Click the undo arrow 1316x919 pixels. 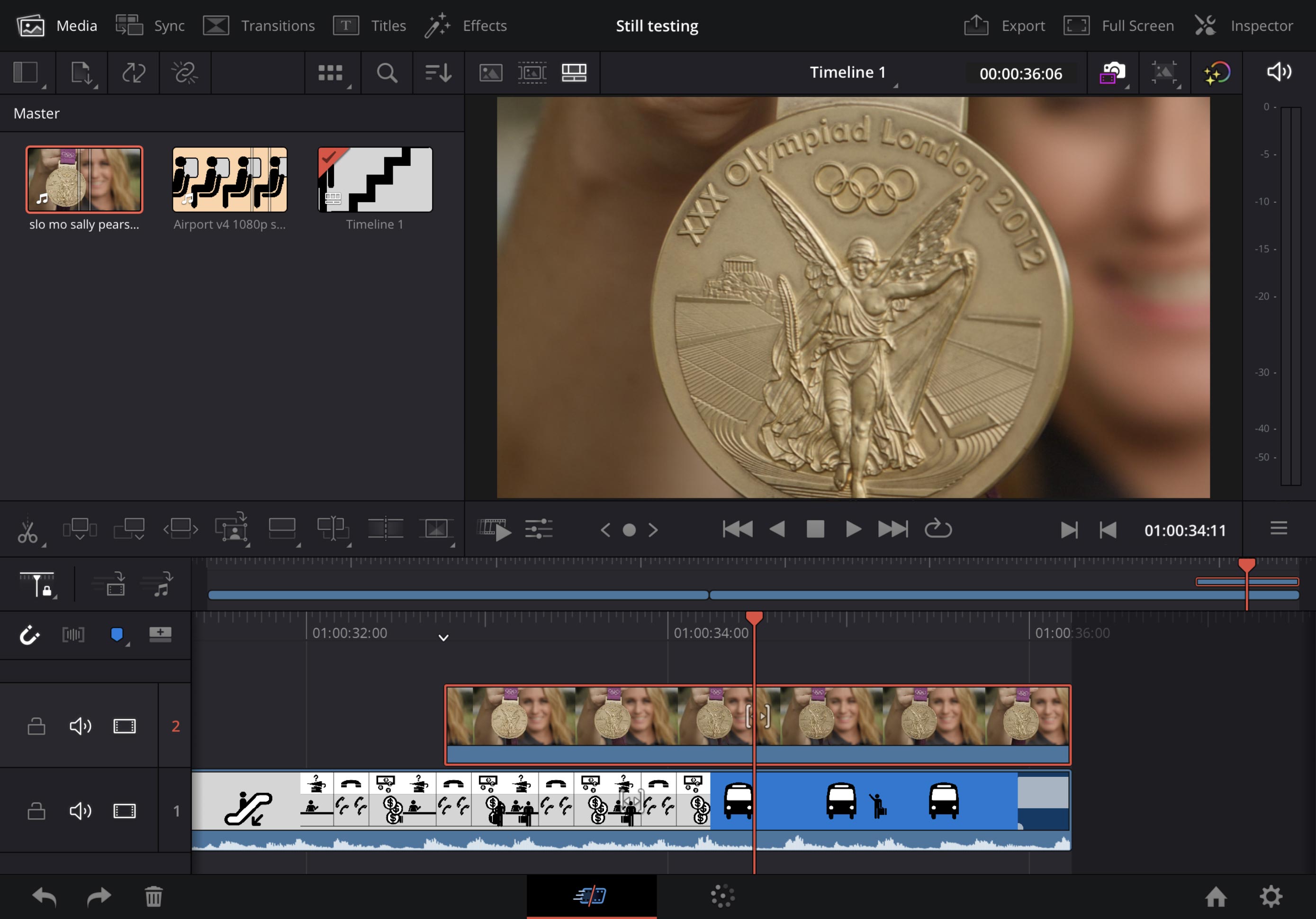point(44,896)
